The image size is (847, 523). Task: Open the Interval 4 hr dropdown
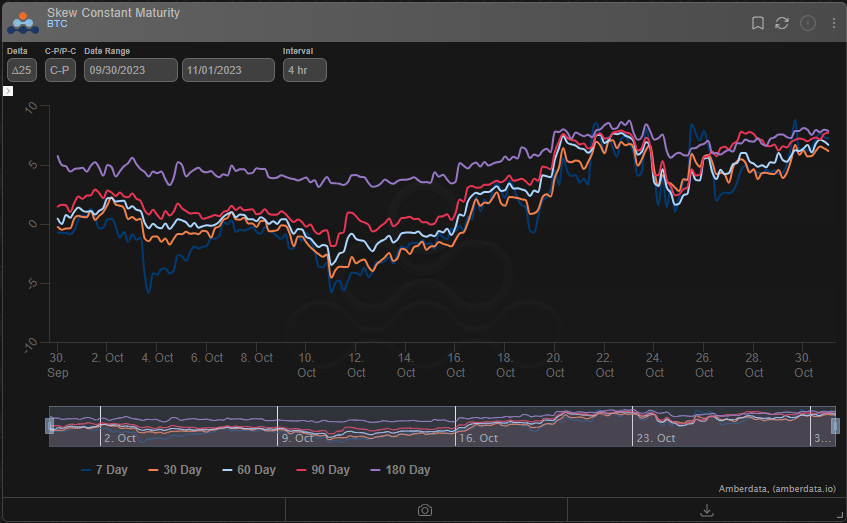304,70
